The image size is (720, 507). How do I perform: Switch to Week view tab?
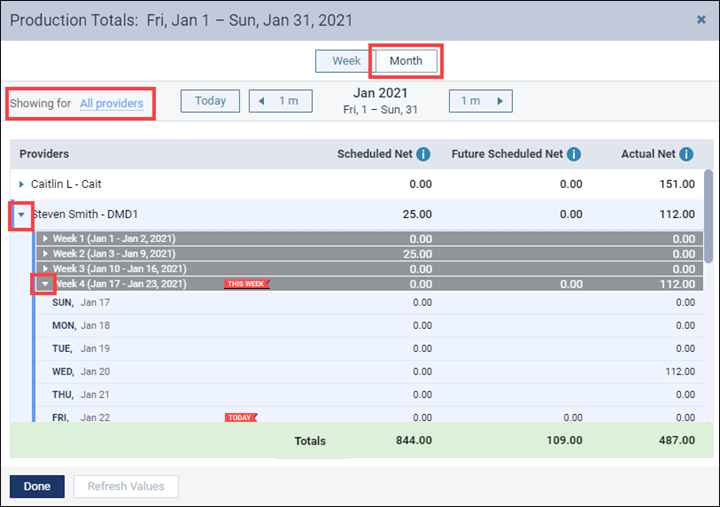click(x=346, y=61)
